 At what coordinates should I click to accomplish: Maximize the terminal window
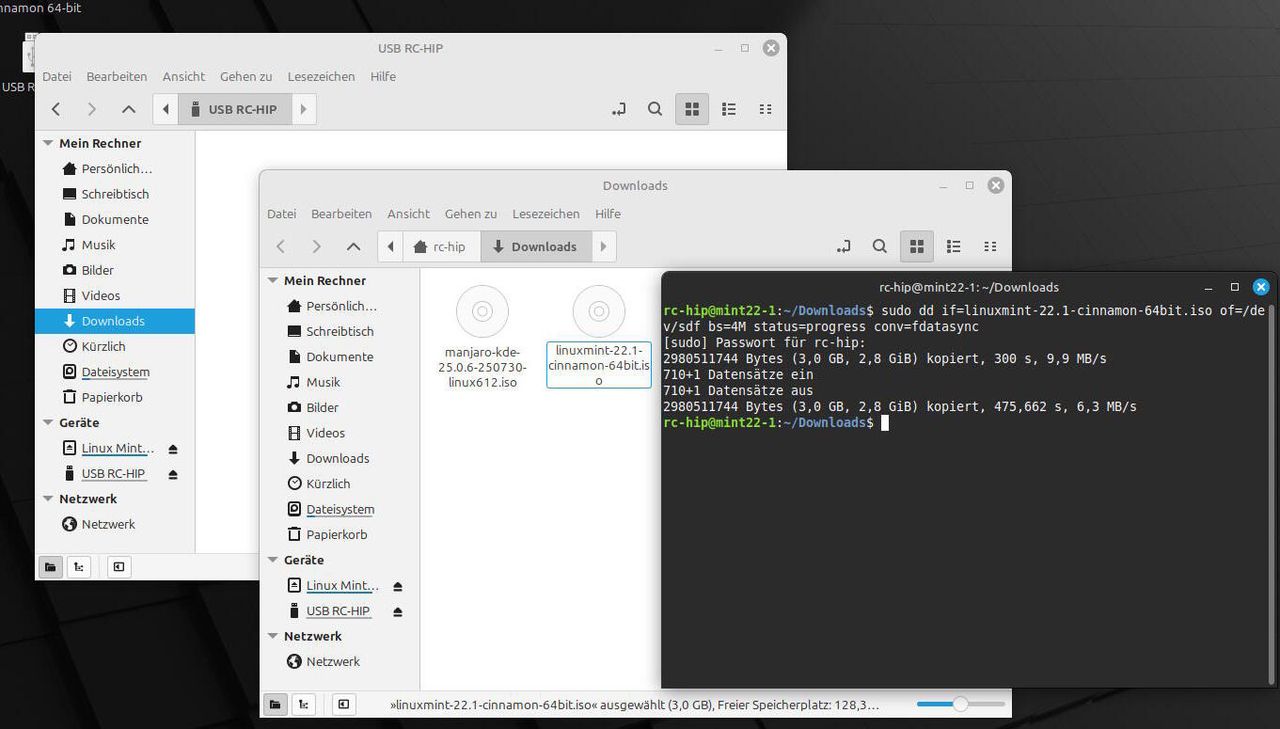[1234, 287]
